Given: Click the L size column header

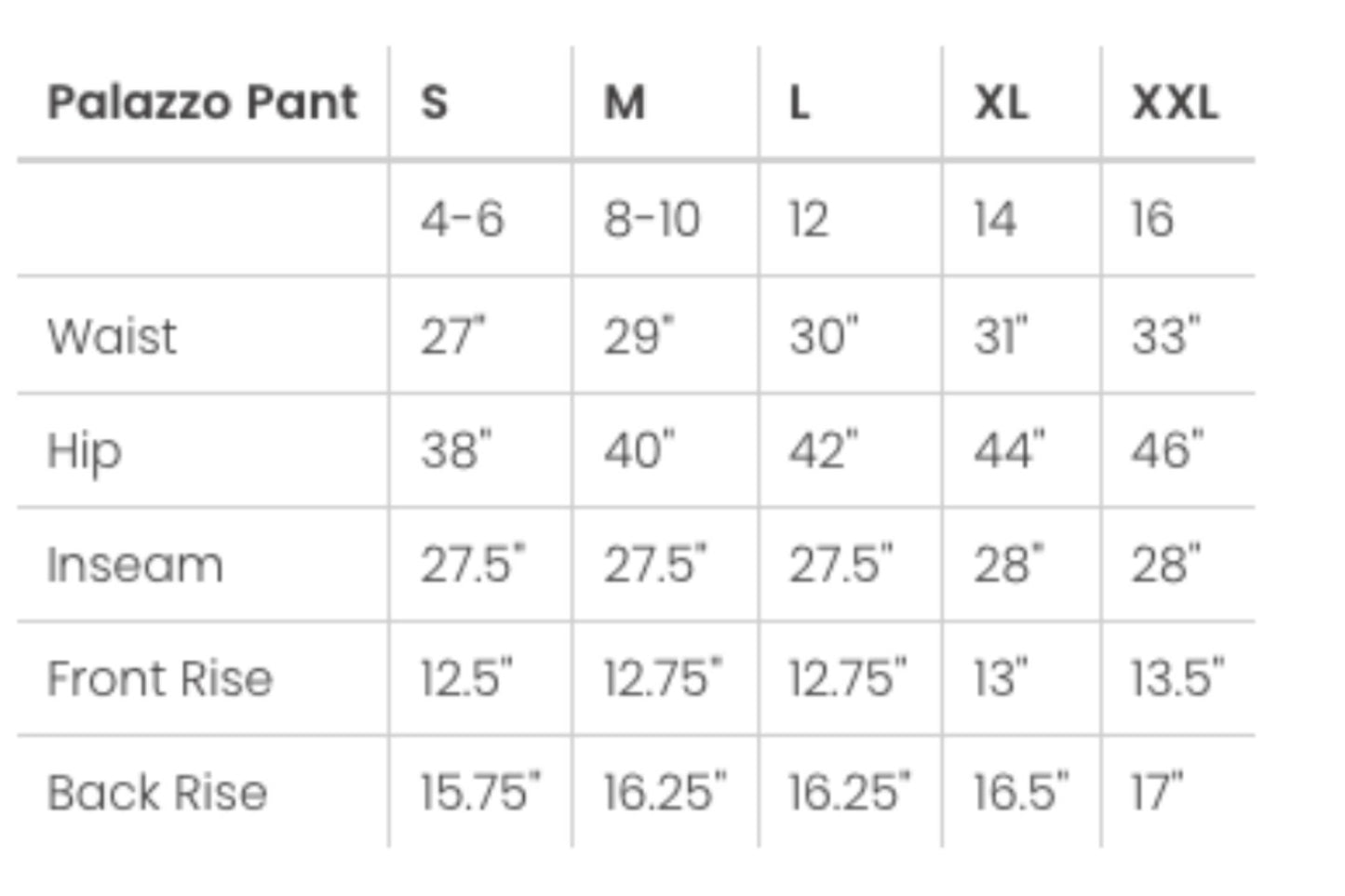Looking at the screenshot, I should coord(799,102).
